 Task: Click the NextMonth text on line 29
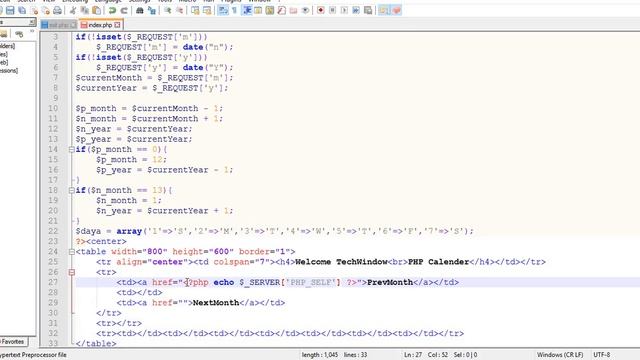click(216, 303)
